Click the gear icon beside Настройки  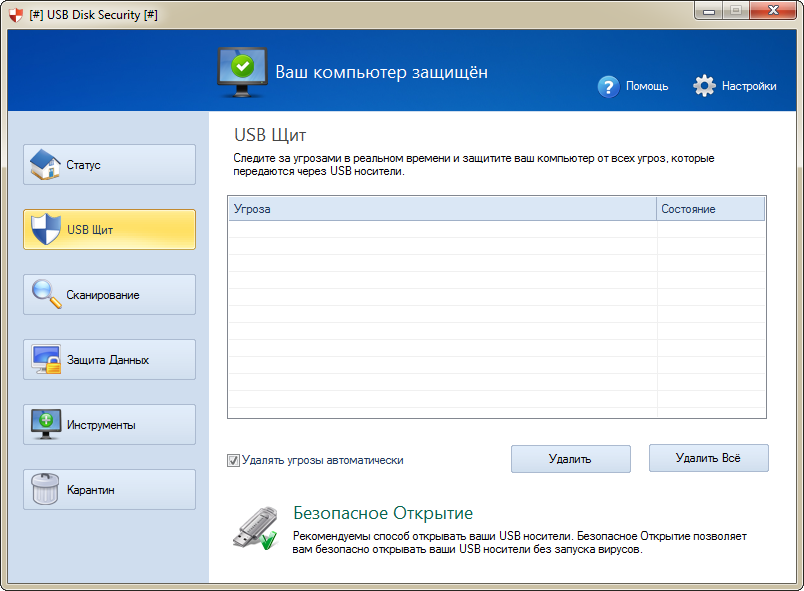(703, 86)
